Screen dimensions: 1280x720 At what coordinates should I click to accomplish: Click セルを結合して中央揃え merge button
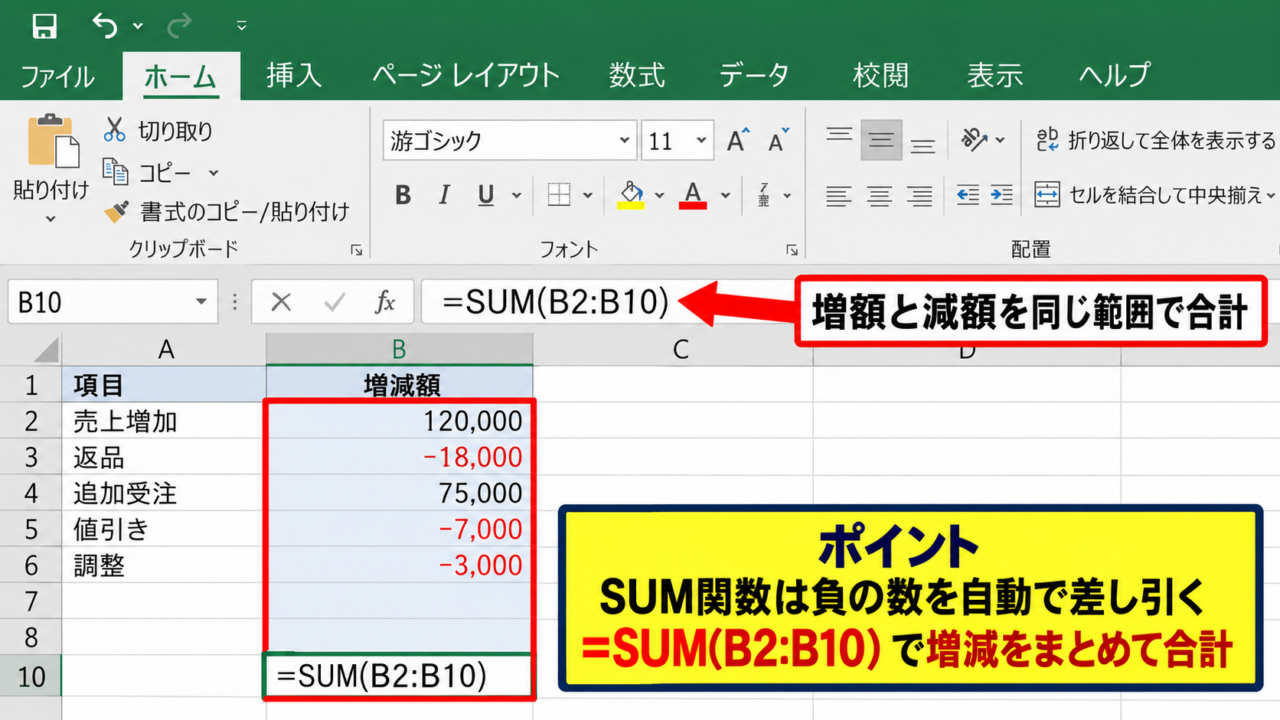(x=1148, y=195)
